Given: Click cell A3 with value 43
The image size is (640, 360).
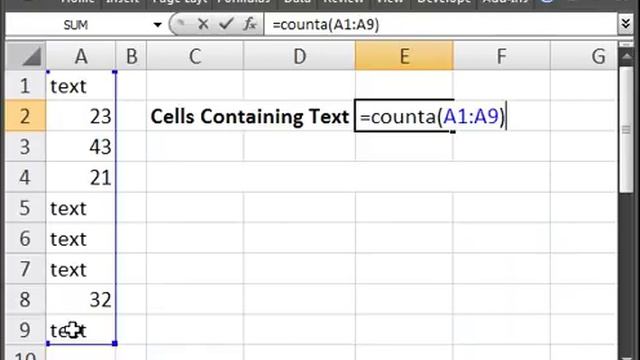Looking at the screenshot, I should [81, 147].
